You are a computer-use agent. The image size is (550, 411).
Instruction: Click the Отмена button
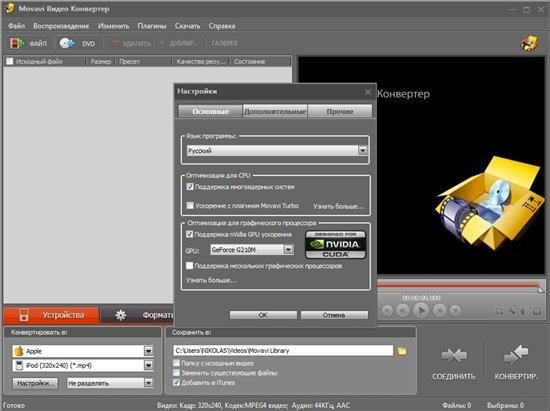(x=334, y=315)
